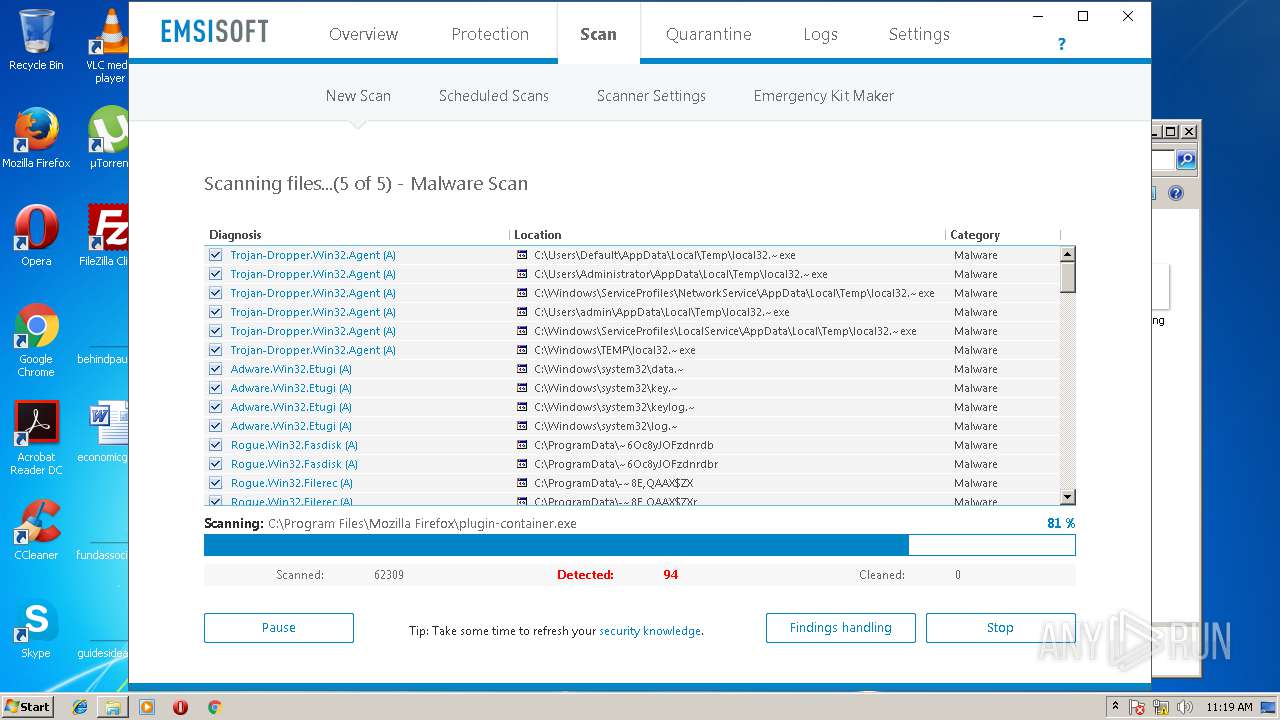Select the Scheduled Scans sub-tab

[x=494, y=96]
